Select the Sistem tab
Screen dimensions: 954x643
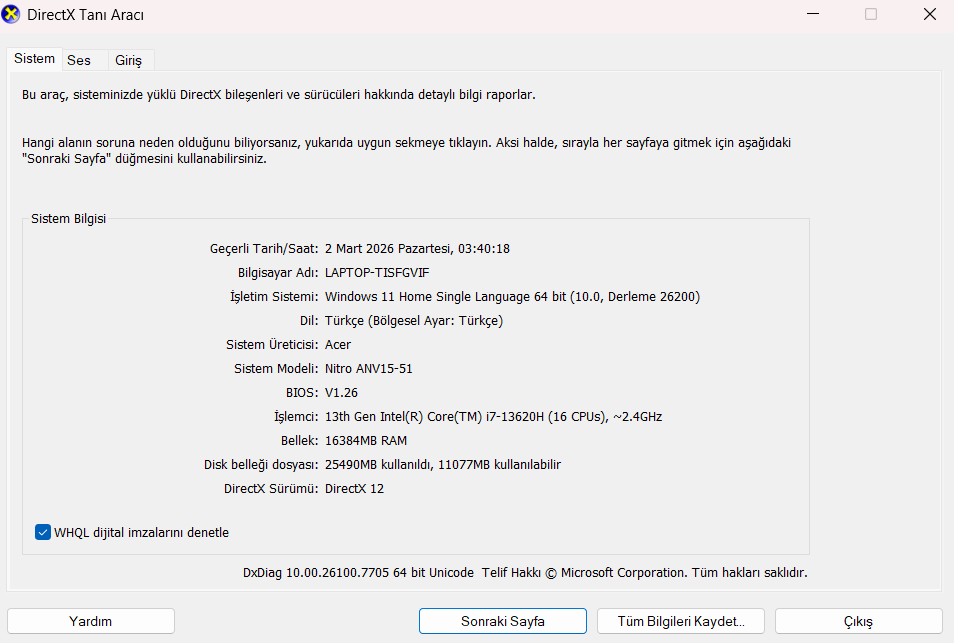pos(34,59)
